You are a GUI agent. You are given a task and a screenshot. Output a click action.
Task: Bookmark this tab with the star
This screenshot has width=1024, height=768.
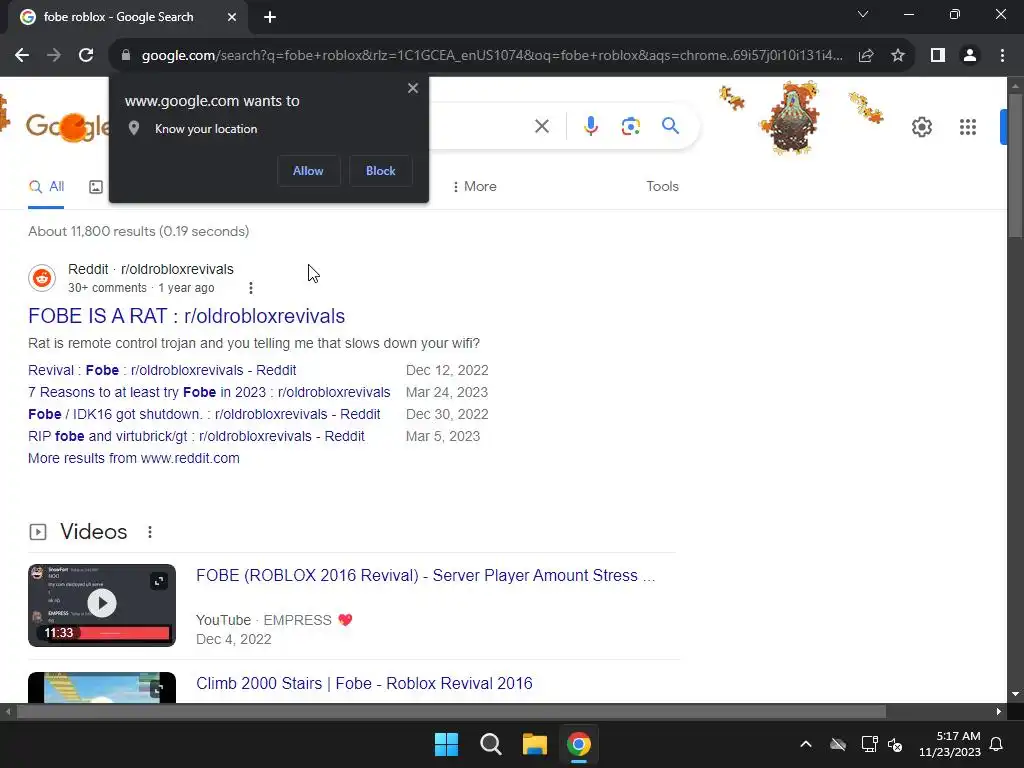point(898,56)
